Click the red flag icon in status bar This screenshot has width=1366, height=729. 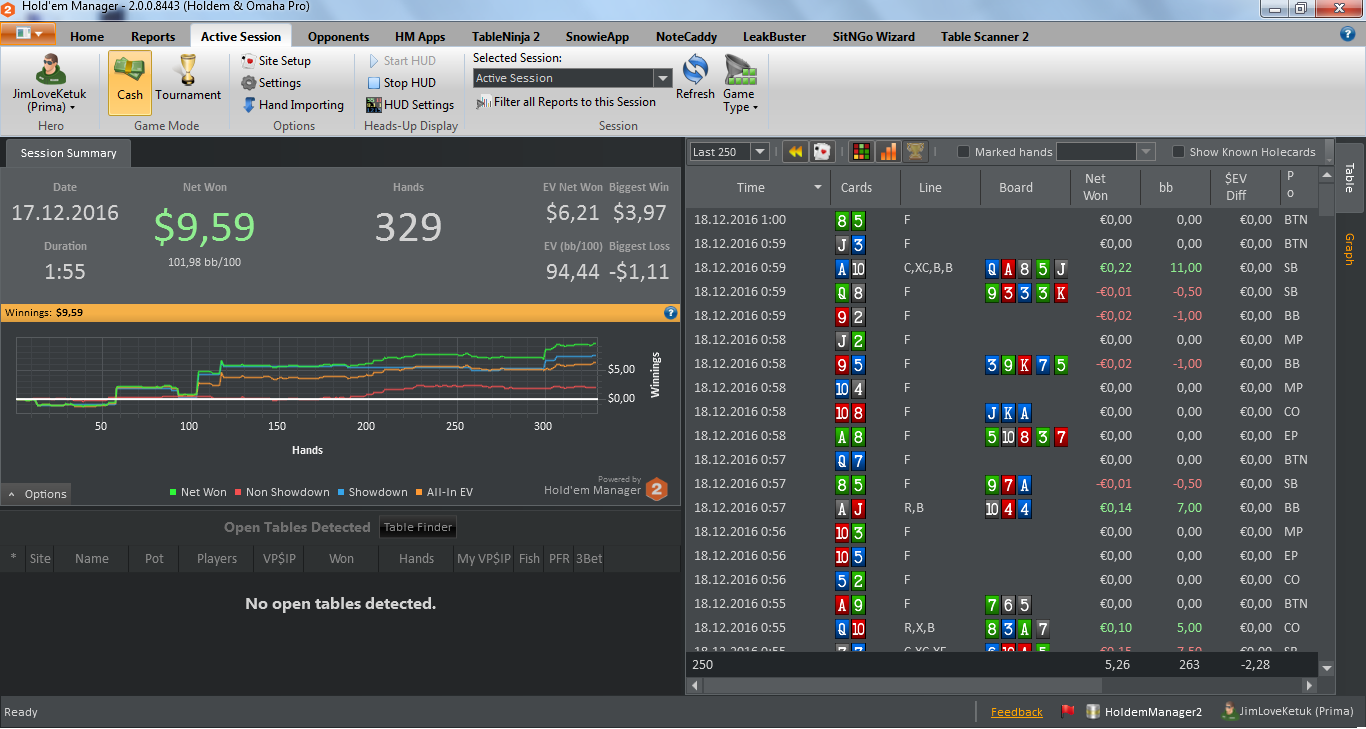1067,712
